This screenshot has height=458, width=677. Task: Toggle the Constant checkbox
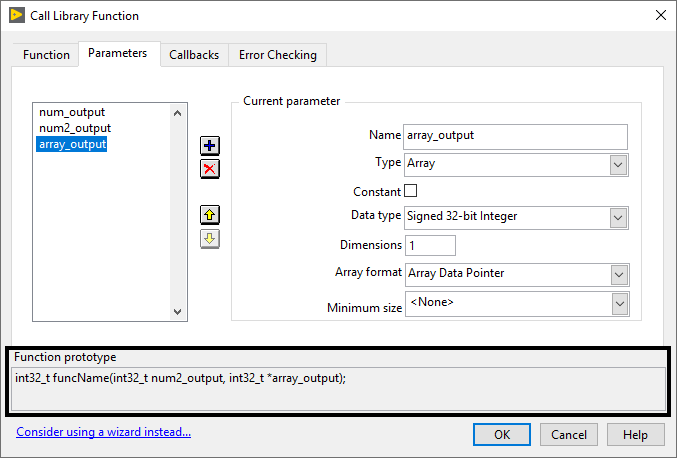point(411,190)
